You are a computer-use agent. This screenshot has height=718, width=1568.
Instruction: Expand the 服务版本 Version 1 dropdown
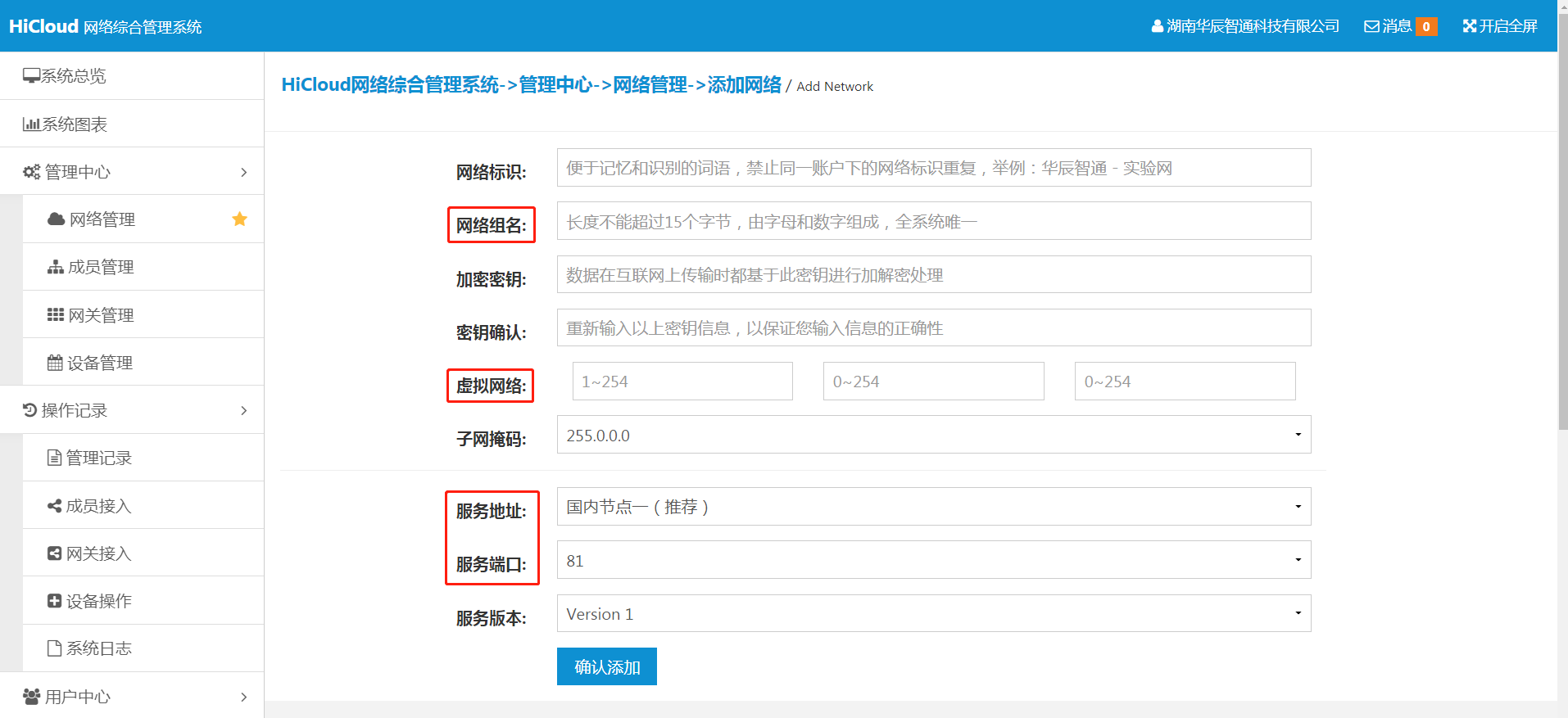[933, 614]
